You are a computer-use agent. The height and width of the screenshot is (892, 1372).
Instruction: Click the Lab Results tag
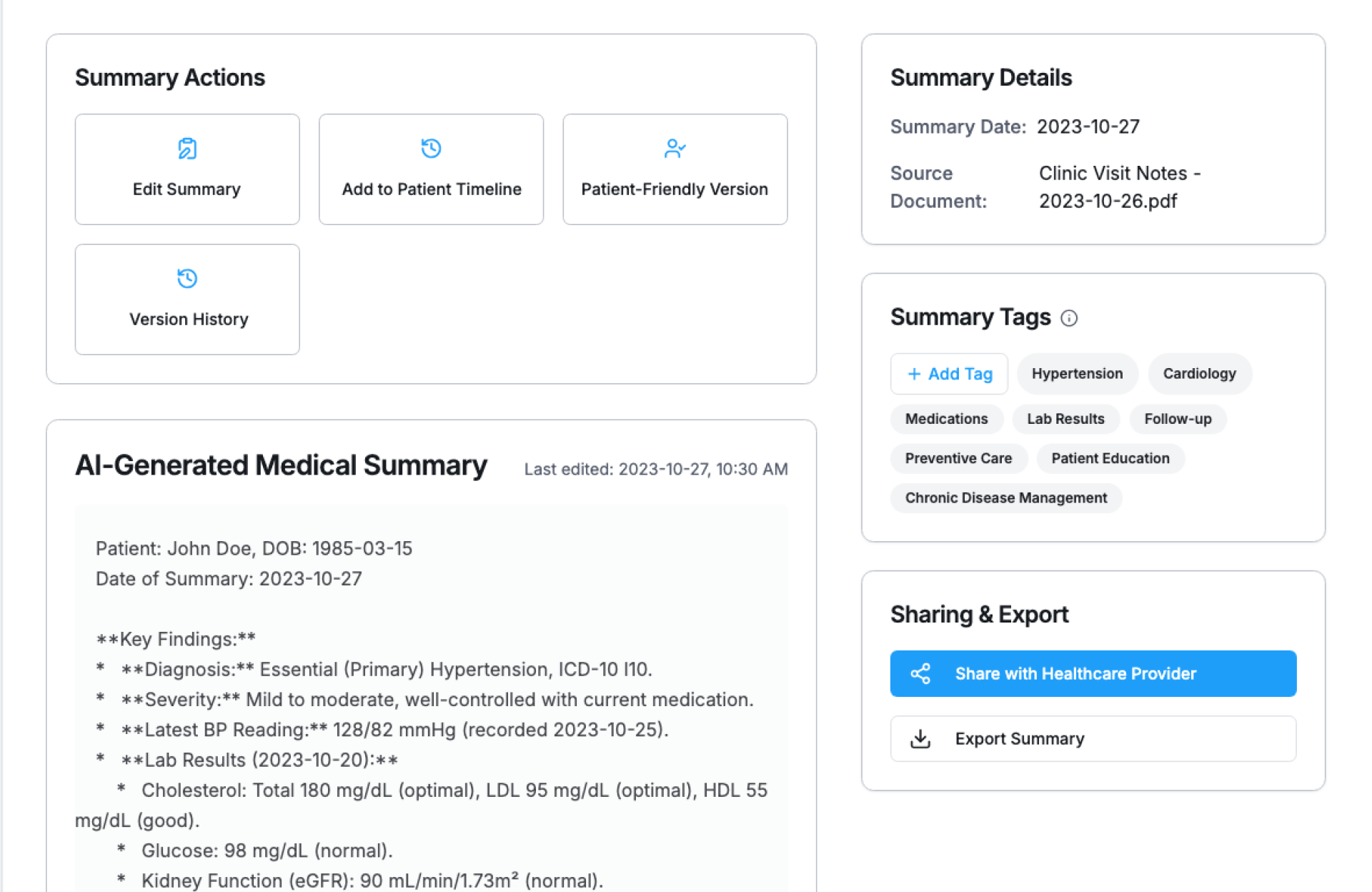[x=1065, y=419]
